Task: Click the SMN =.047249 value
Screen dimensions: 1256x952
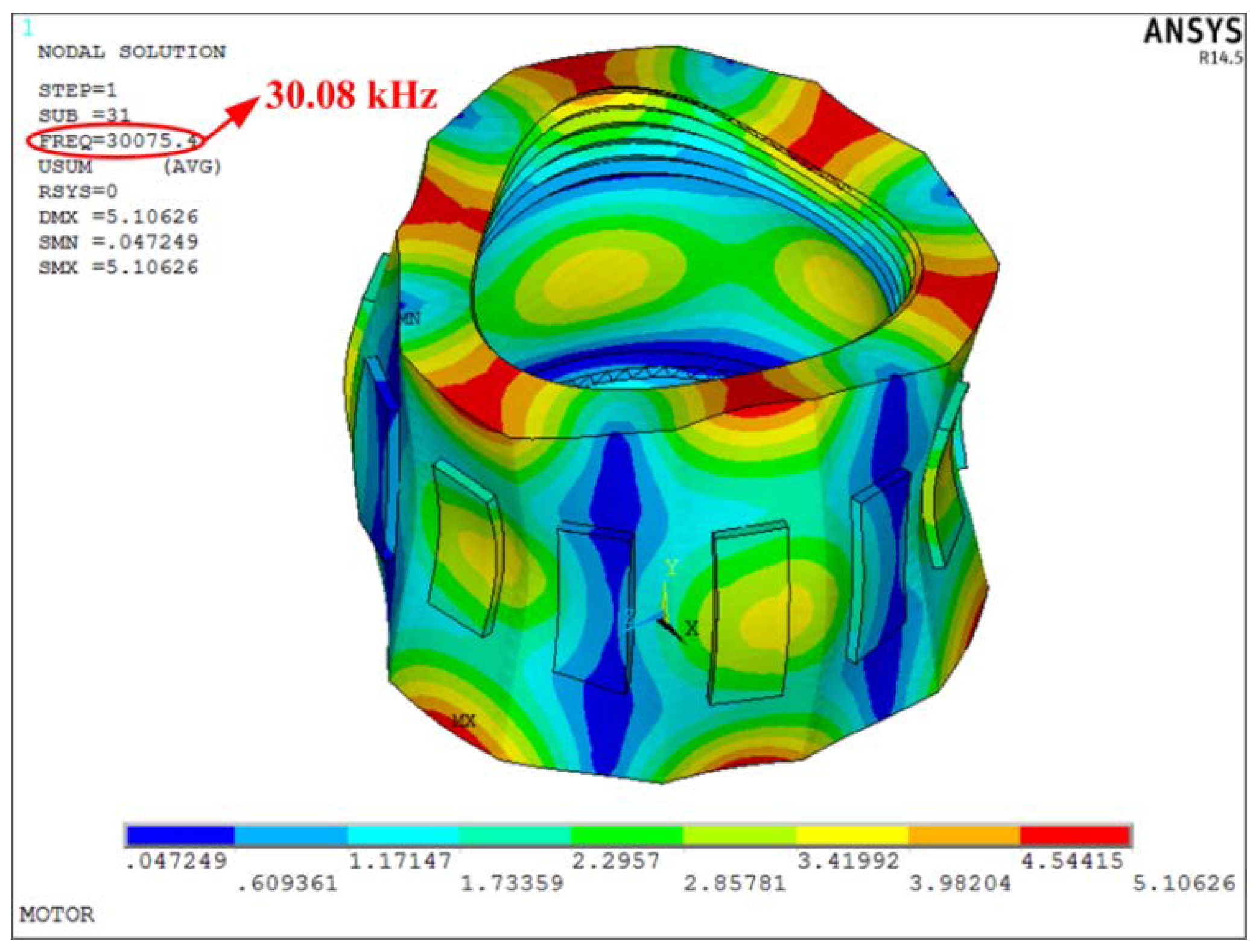Action: [118, 242]
